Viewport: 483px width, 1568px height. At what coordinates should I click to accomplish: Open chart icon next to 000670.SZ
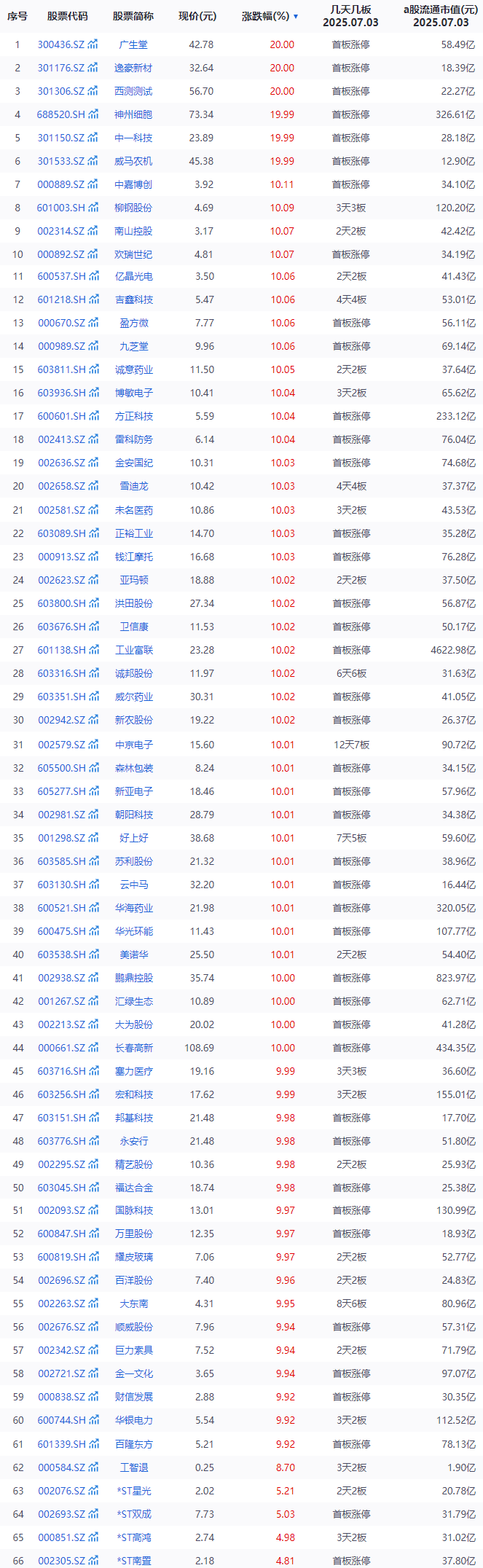coord(93,323)
